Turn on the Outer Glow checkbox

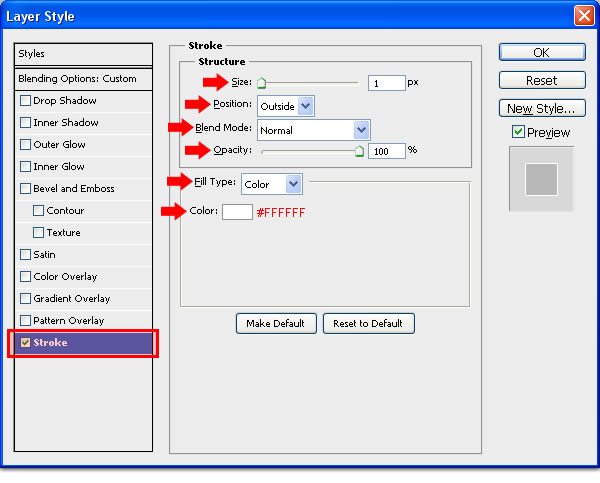coord(25,145)
